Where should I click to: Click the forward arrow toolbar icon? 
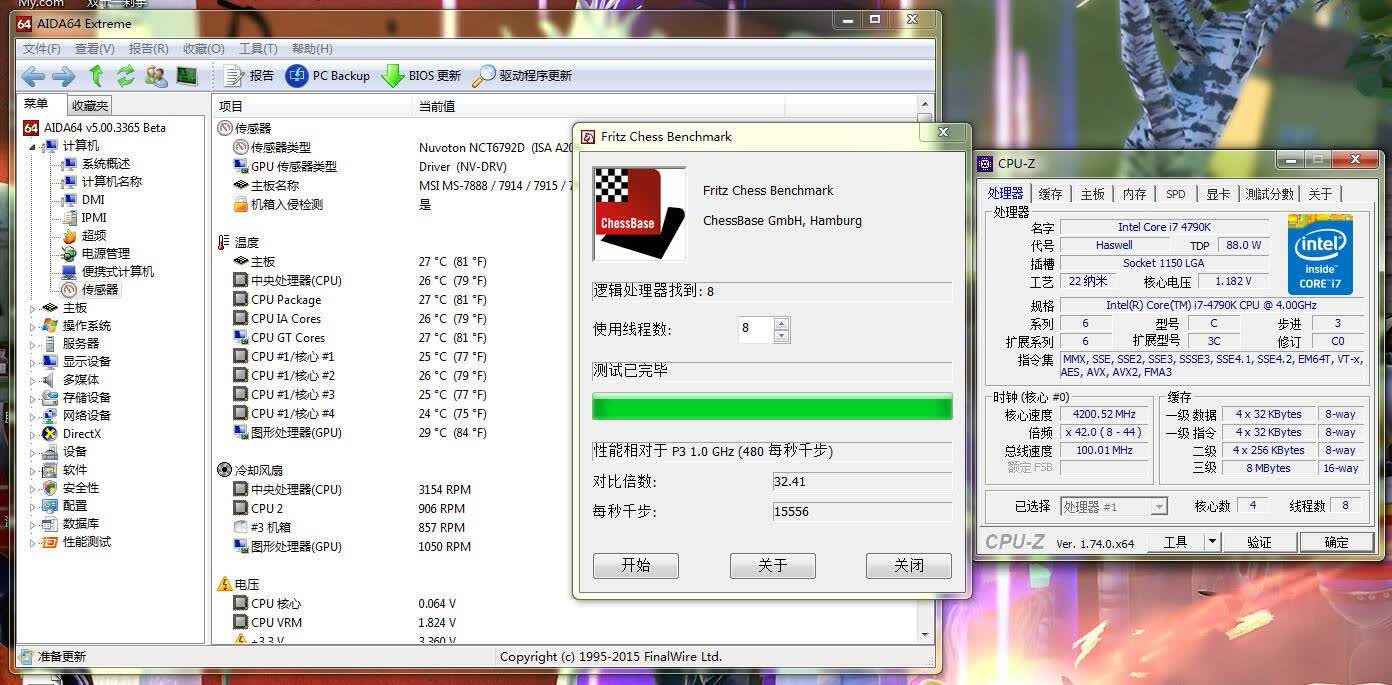[x=63, y=76]
